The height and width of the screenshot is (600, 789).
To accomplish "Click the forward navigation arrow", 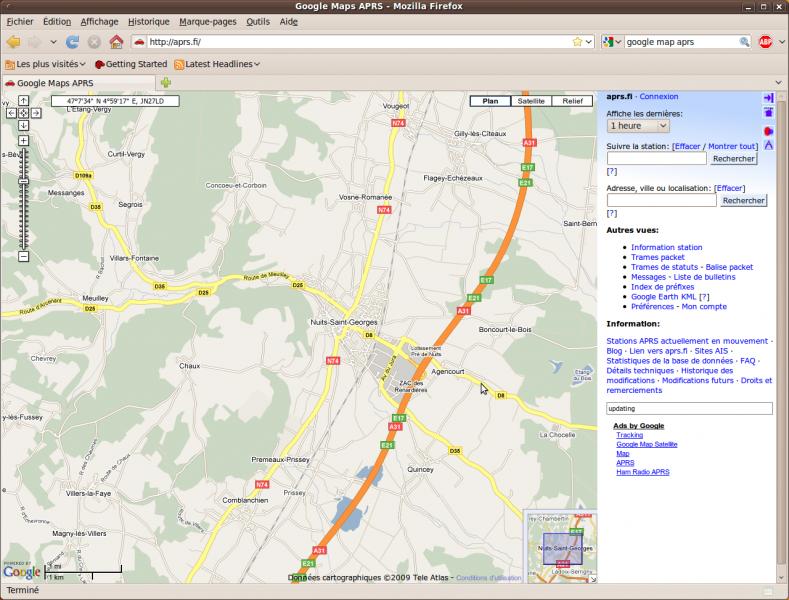I will [35, 42].
